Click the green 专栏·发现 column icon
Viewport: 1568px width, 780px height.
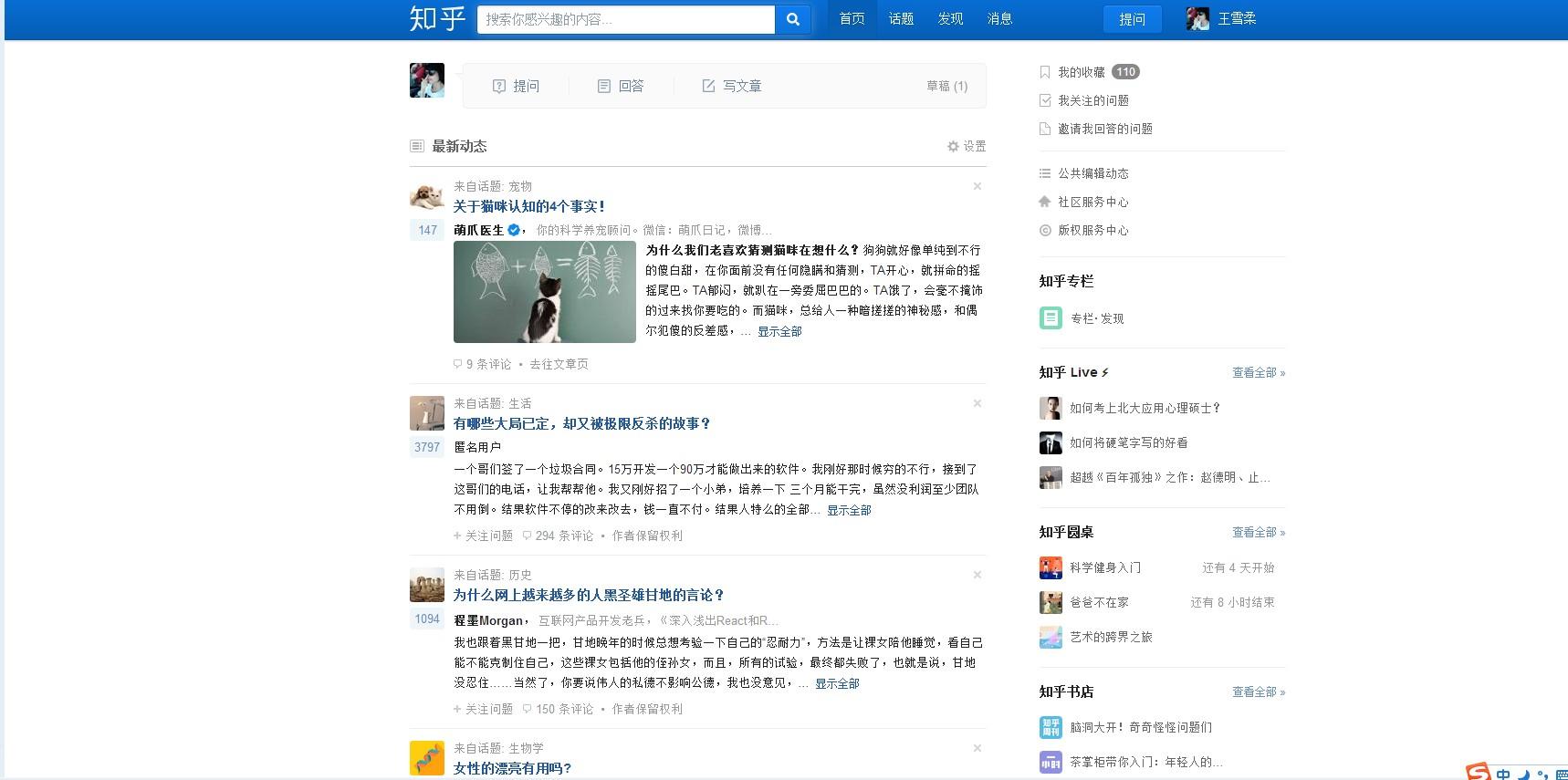[1051, 318]
